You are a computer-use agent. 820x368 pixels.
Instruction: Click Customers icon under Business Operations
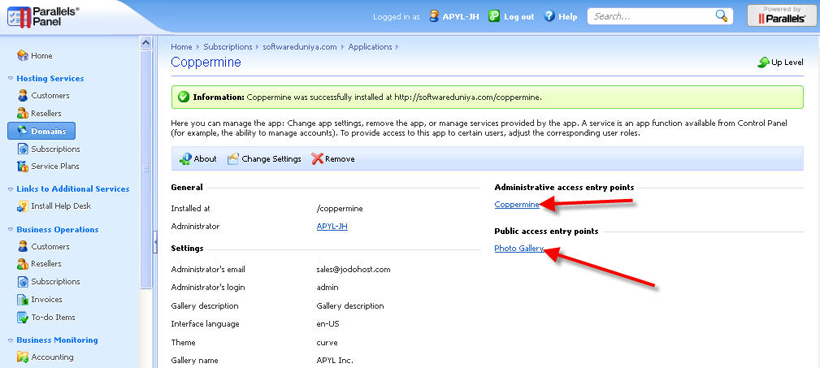(x=22, y=246)
